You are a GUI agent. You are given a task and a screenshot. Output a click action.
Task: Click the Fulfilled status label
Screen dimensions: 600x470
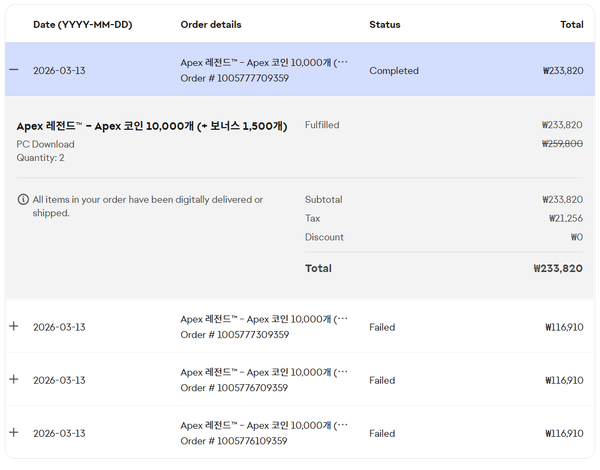pos(322,125)
